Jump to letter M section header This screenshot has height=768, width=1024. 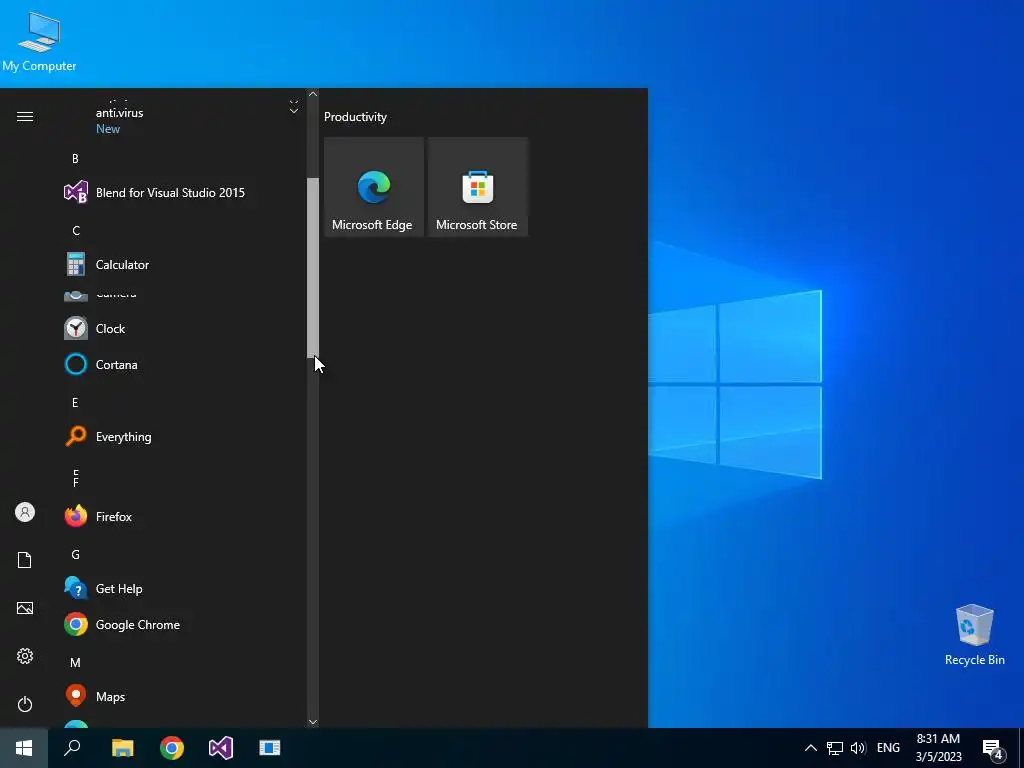tap(75, 662)
